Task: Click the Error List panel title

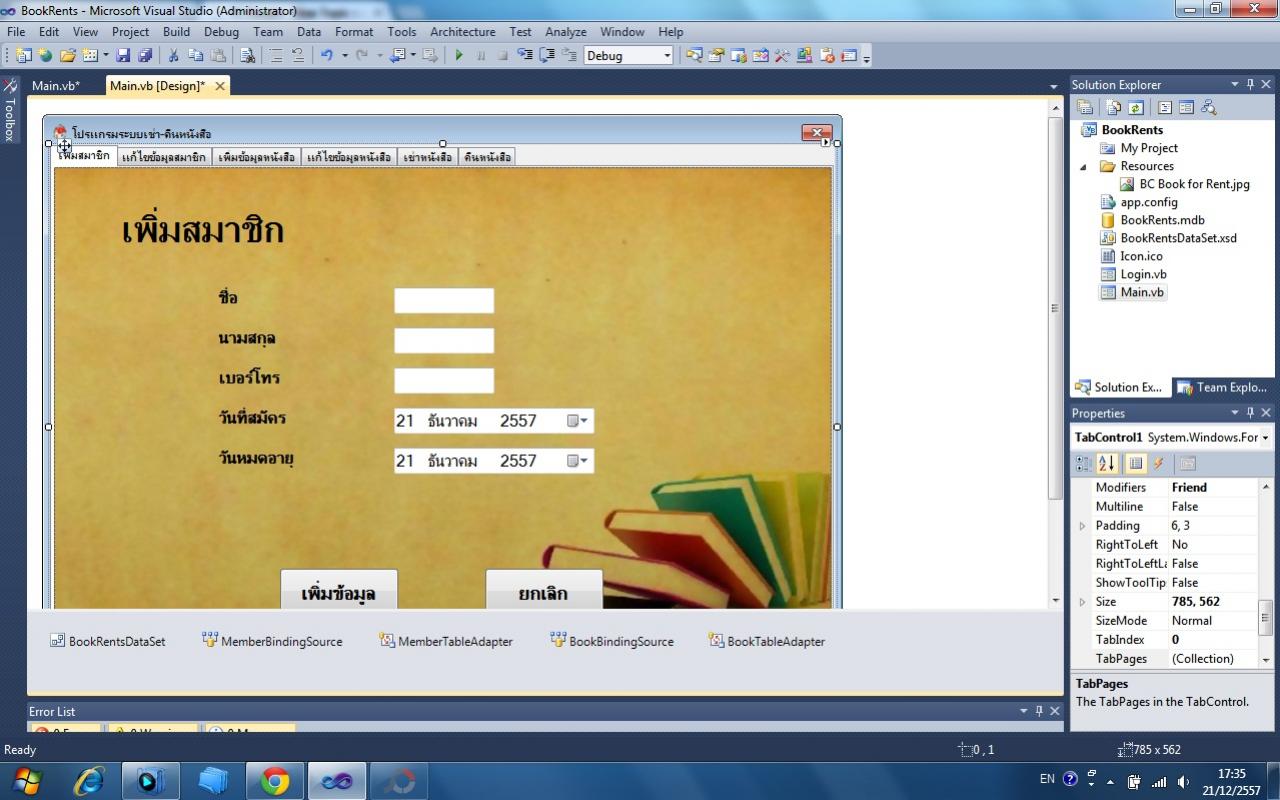Action: tap(52, 712)
